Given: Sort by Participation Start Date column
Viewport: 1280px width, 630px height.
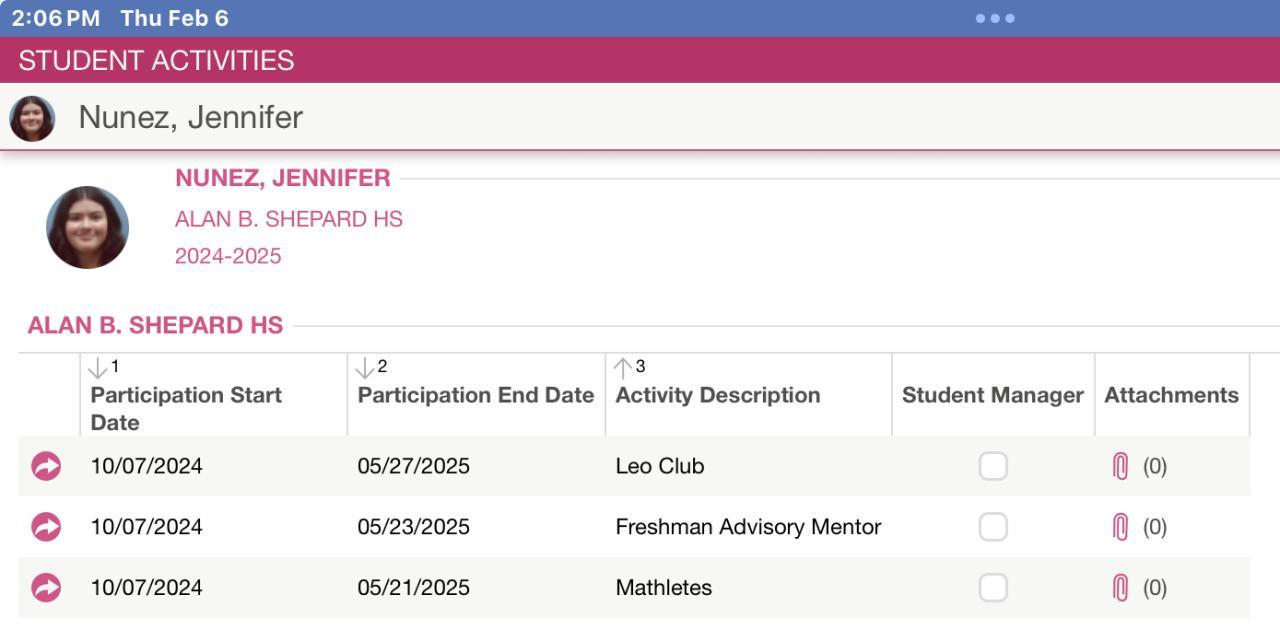Looking at the screenshot, I should [x=186, y=395].
